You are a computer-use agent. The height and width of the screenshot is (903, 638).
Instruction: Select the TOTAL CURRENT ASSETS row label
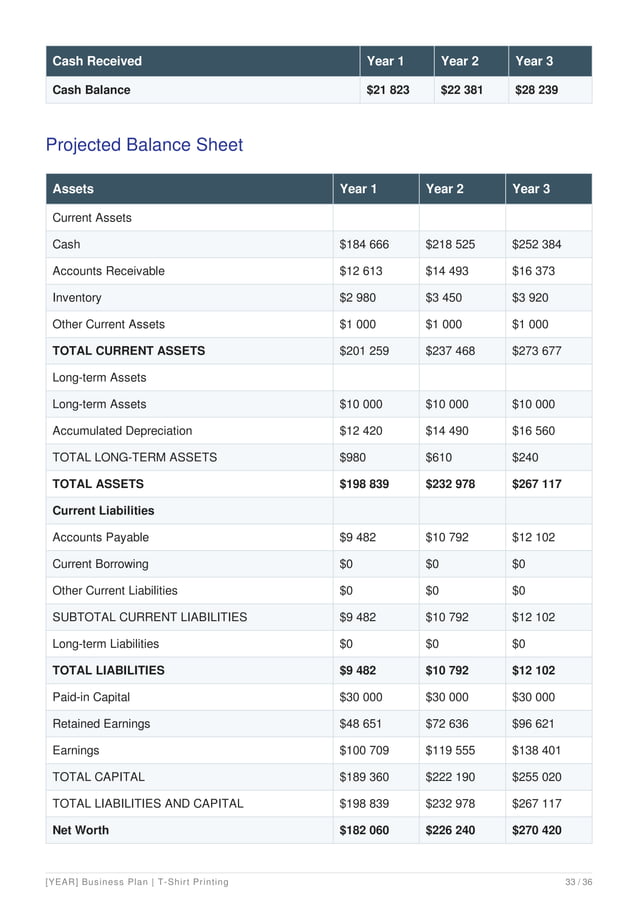[128, 351]
